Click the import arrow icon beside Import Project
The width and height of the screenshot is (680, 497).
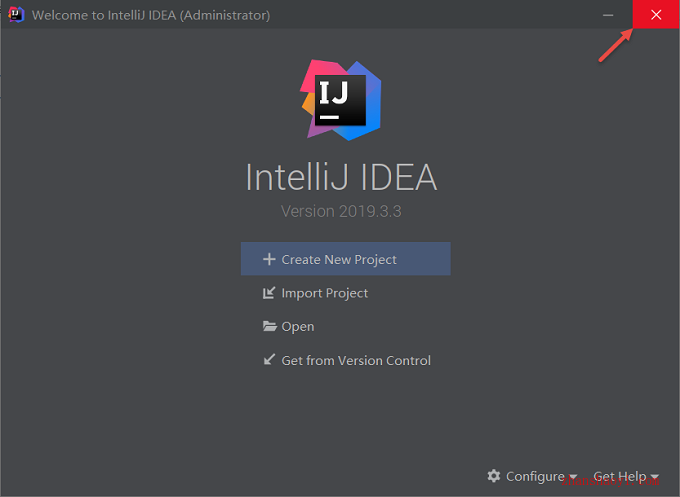click(x=269, y=293)
